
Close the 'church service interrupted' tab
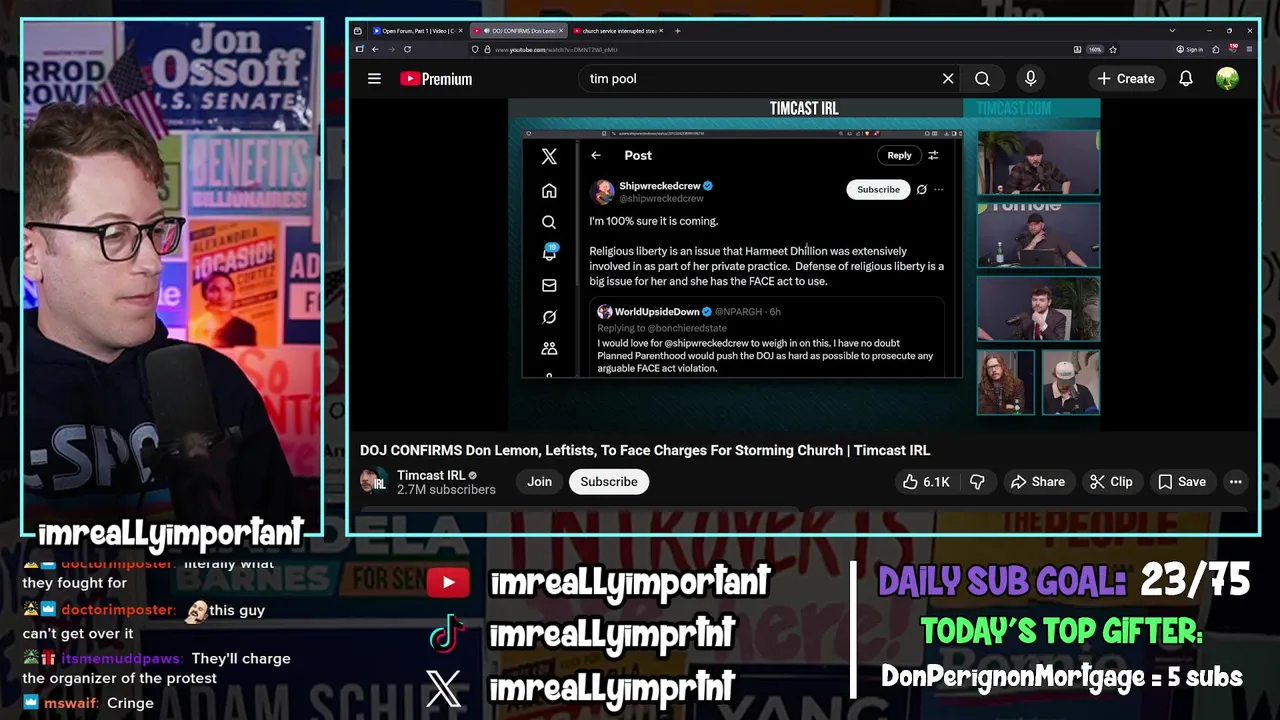(661, 31)
